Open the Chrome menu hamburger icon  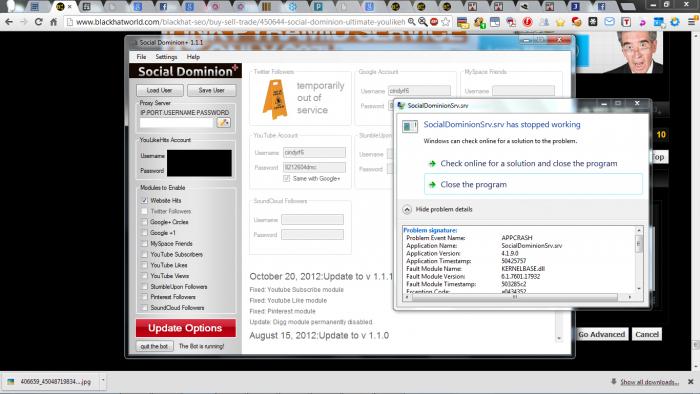[x=692, y=21]
